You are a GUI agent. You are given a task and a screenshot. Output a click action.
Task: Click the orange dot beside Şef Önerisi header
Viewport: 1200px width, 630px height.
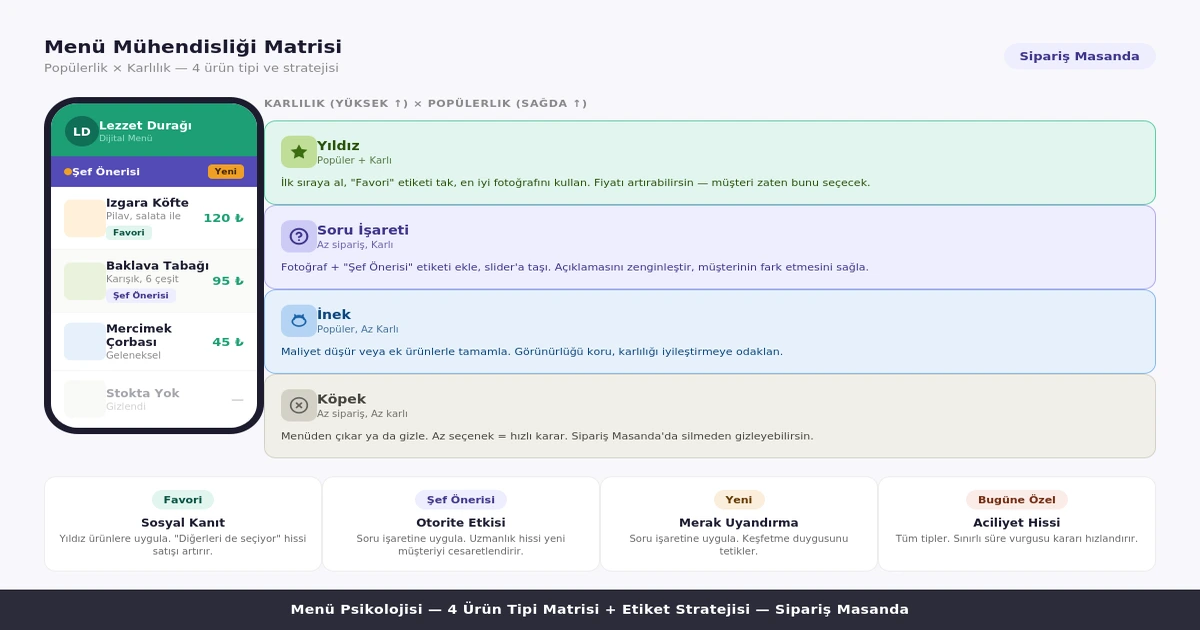(66, 172)
